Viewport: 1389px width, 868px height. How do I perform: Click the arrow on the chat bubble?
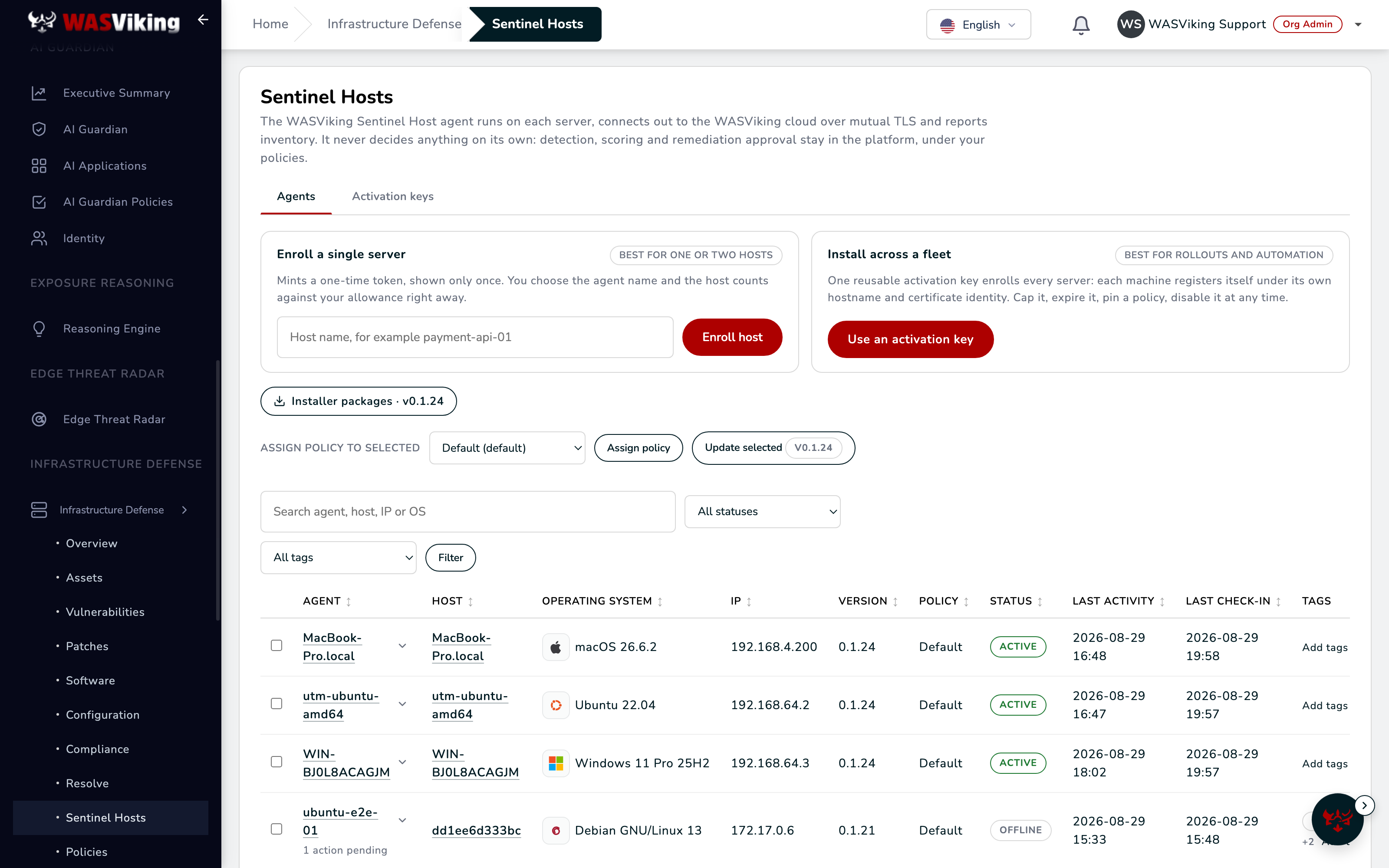click(1364, 806)
